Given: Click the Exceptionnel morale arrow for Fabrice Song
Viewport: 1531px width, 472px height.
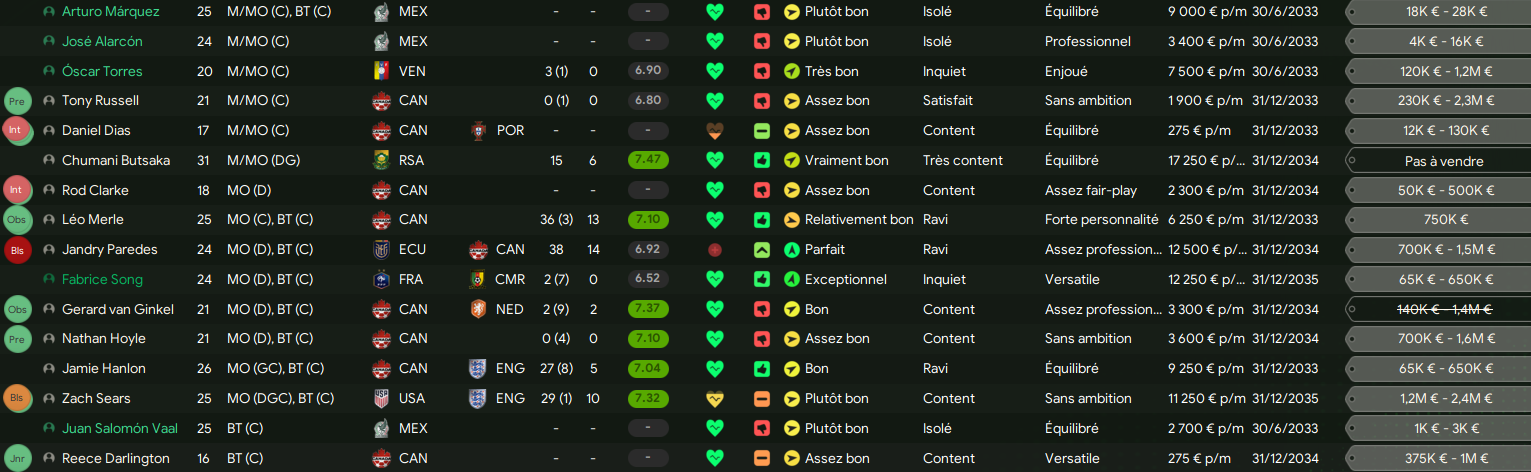Looking at the screenshot, I should 792,279.
